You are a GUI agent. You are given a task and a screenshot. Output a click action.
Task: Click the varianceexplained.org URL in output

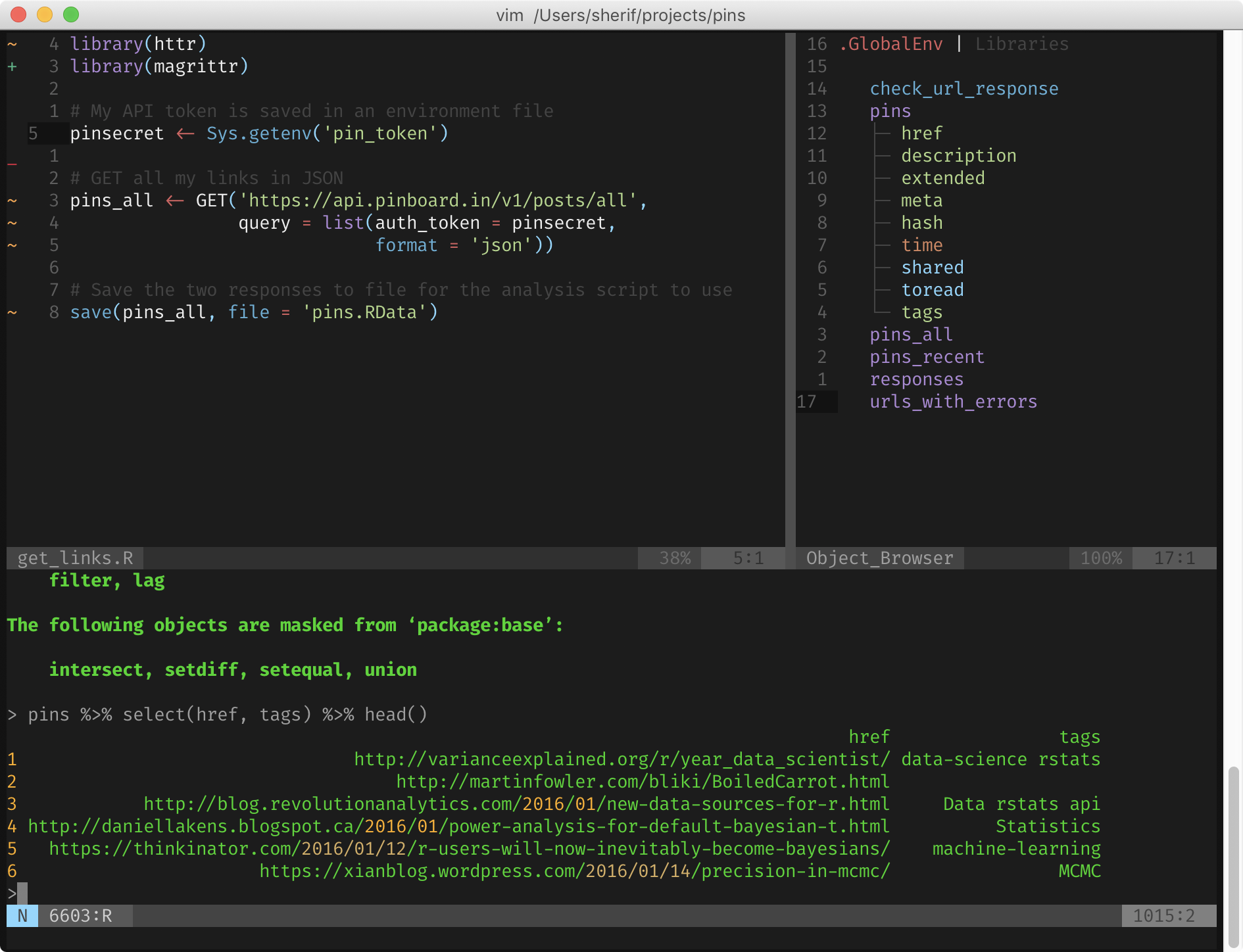click(621, 759)
